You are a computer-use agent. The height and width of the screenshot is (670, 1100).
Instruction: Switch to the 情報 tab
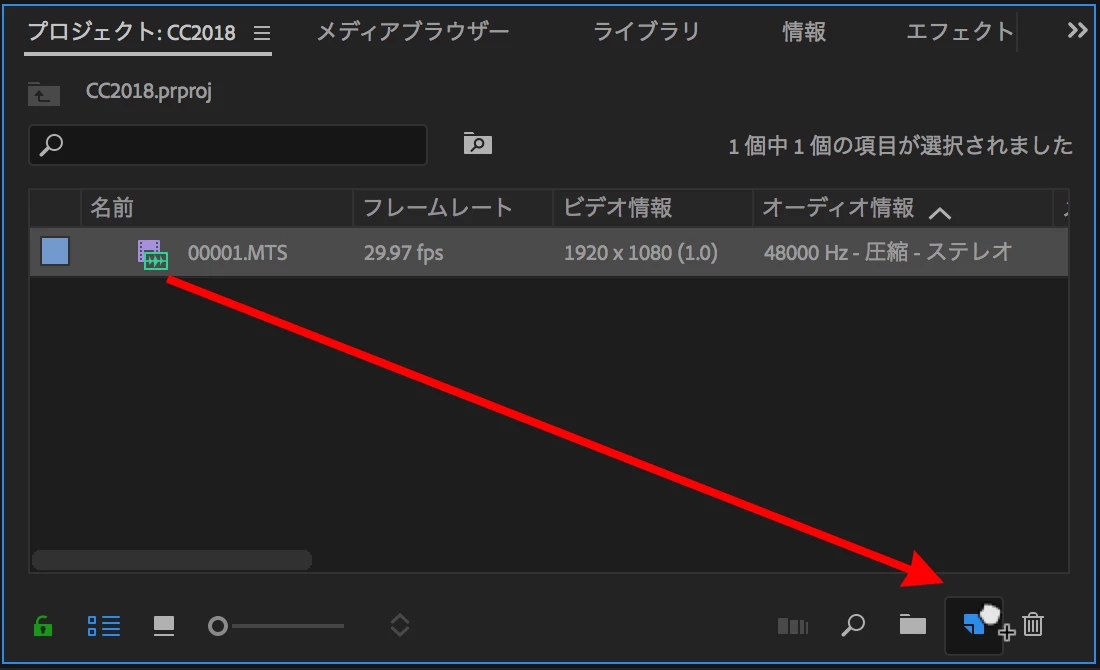804,32
